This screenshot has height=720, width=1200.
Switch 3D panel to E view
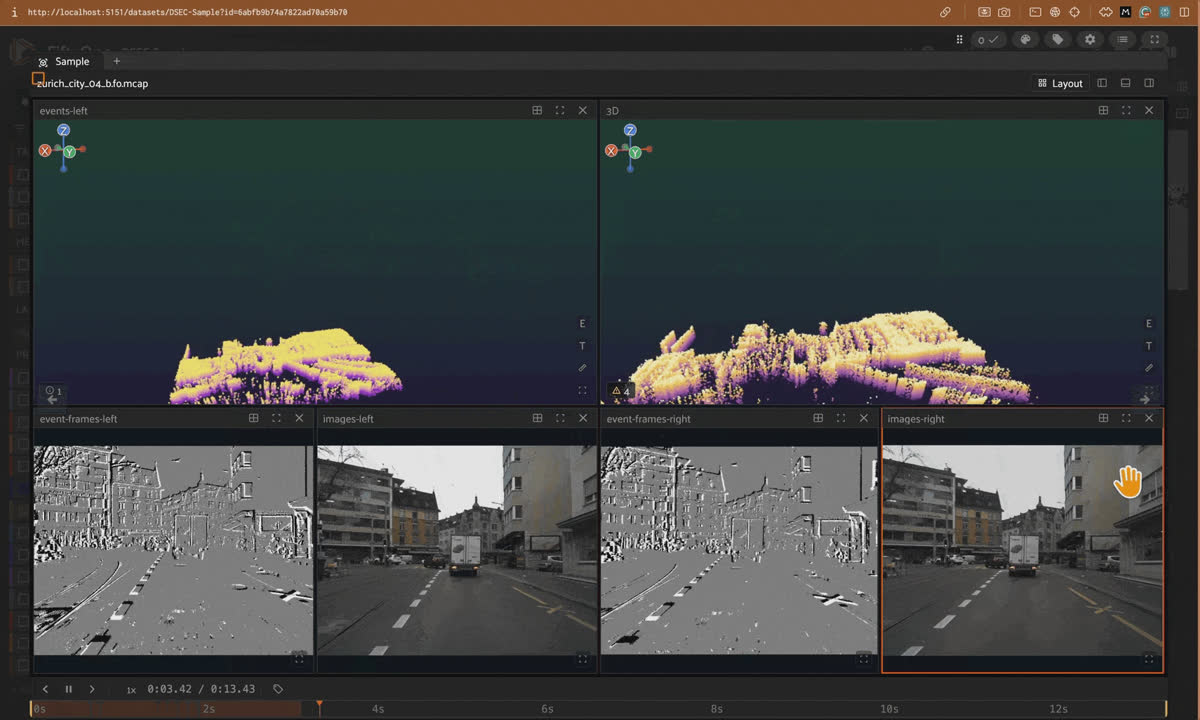pyautogui.click(x=1148, y=324)
